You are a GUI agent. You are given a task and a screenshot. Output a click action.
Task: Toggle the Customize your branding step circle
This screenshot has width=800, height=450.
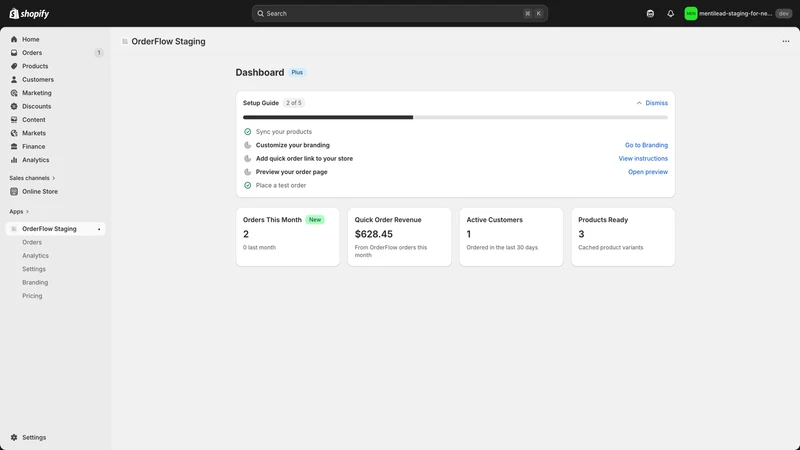point(247,145)
